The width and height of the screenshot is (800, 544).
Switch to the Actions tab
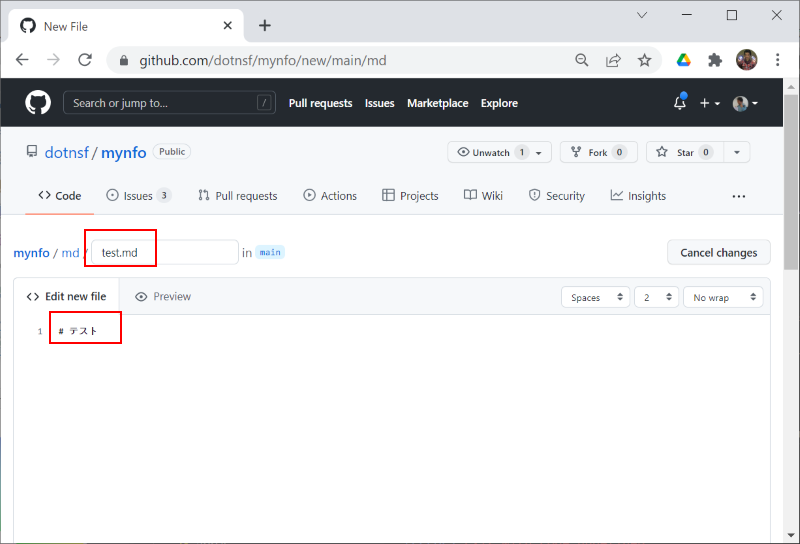[330, 196]
